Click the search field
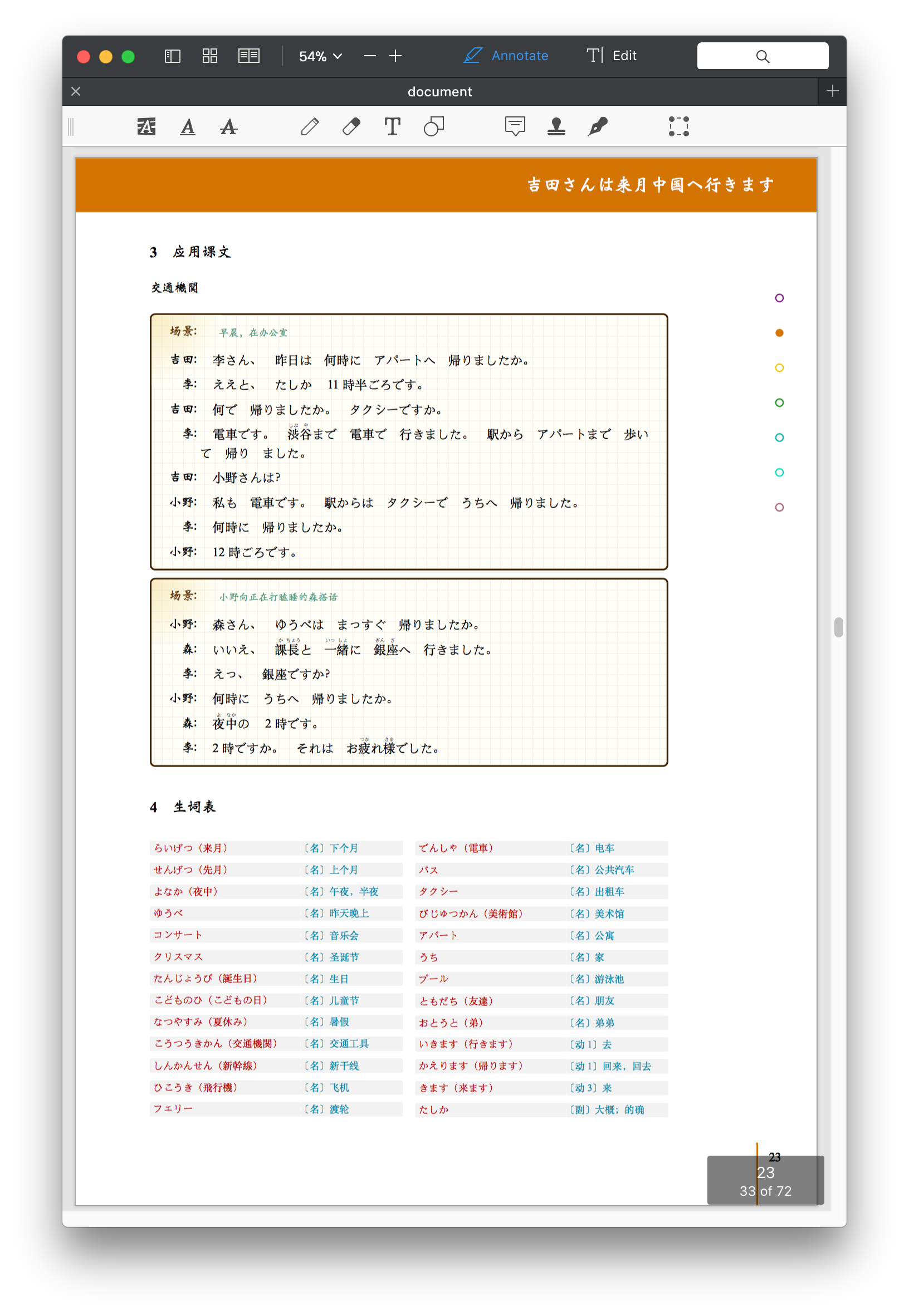Screen dimensions: 909x1316 [x=762, y=56]
